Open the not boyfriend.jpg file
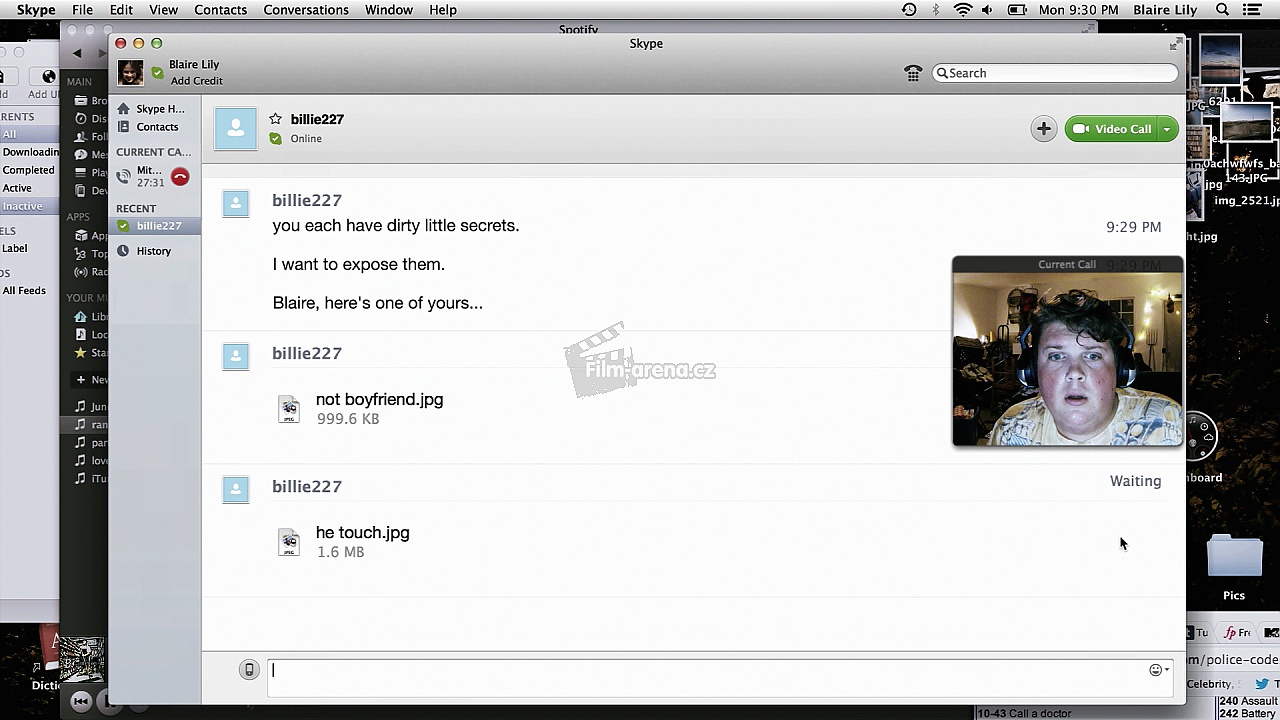This screenshot has width=1280, height=720. [x=379, y=400]
